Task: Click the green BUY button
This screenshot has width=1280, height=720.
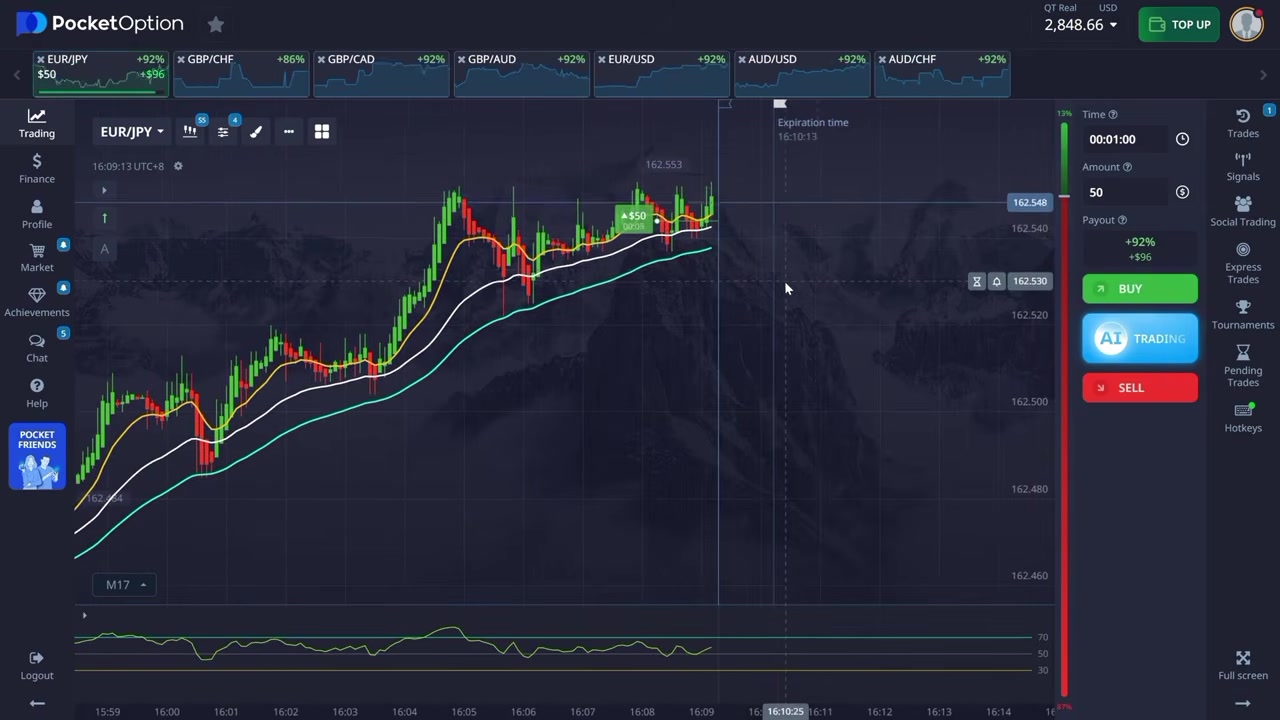Action: [1140, 289]
